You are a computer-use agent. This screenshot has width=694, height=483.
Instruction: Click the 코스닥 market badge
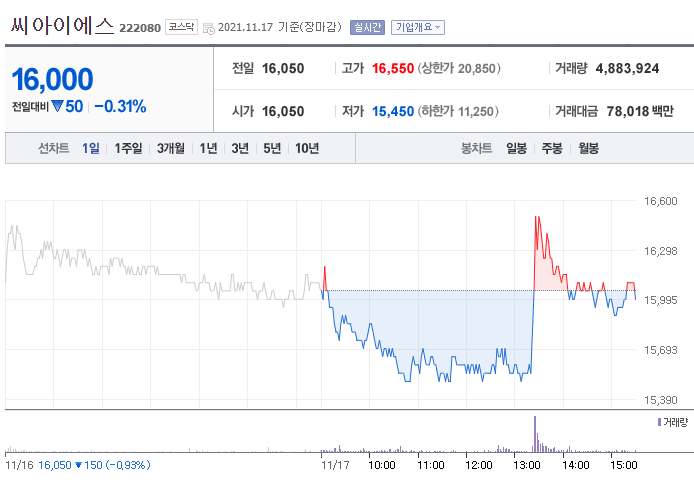(181, 27)
